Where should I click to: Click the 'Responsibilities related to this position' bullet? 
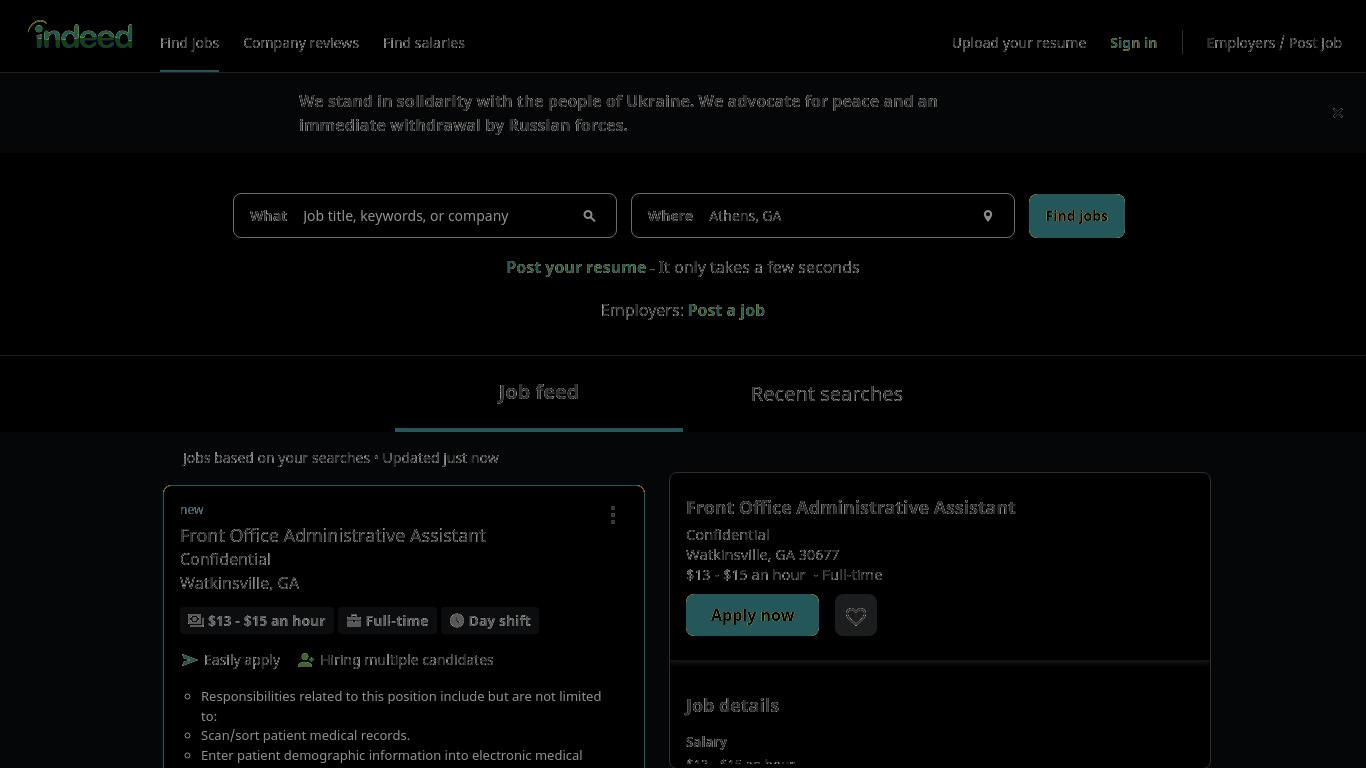pos(401,706)
